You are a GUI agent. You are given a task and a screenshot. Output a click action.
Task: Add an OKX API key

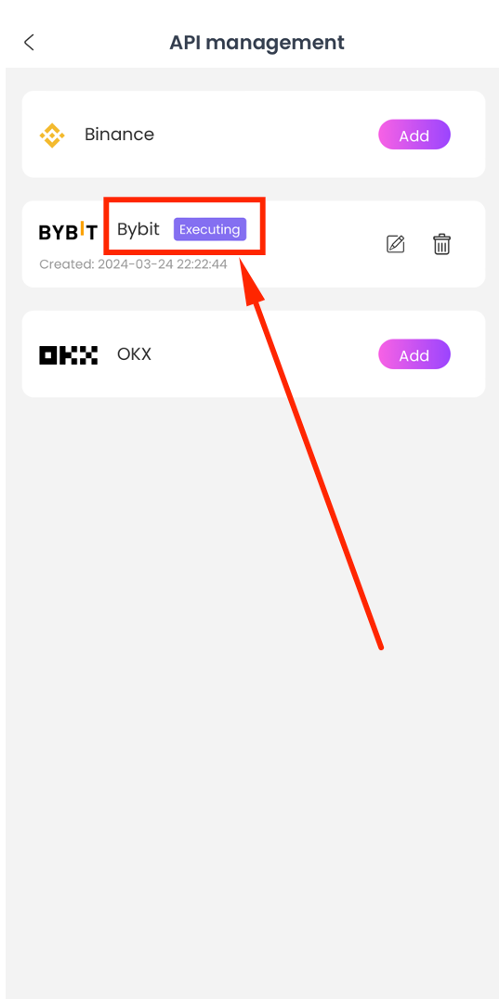pyautogui.click(x=415, y=355)
